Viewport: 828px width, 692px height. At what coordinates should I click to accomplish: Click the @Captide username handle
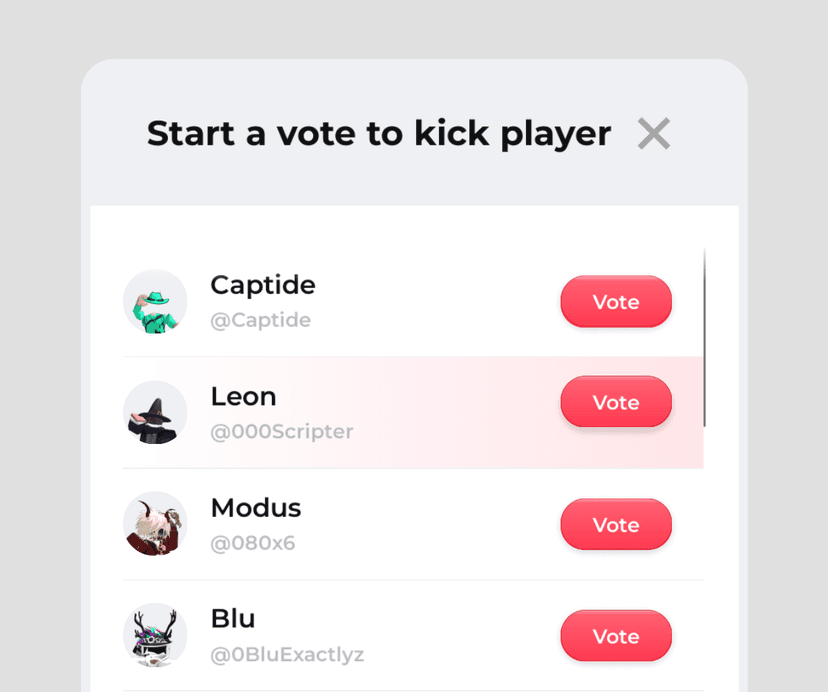[x=260, y=321]
